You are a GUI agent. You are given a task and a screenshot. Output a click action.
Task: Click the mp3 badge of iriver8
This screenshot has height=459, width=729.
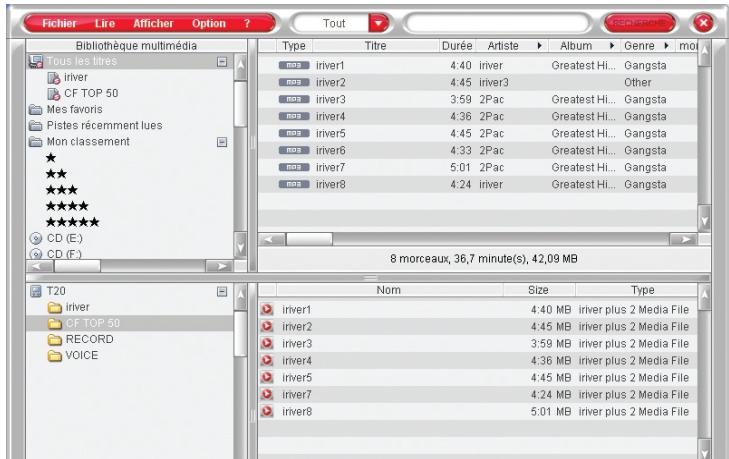tap(294, 184)
